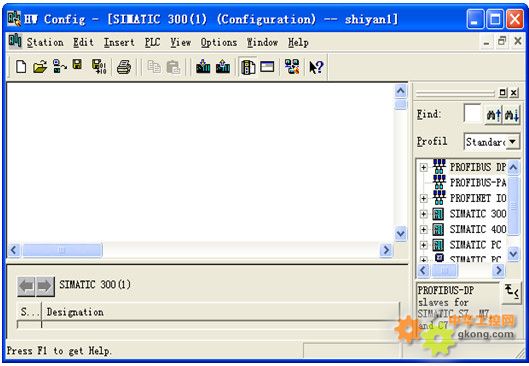Open the Station menu
Viewport: 529px width, 366px height.
click(x=45, y=43)
